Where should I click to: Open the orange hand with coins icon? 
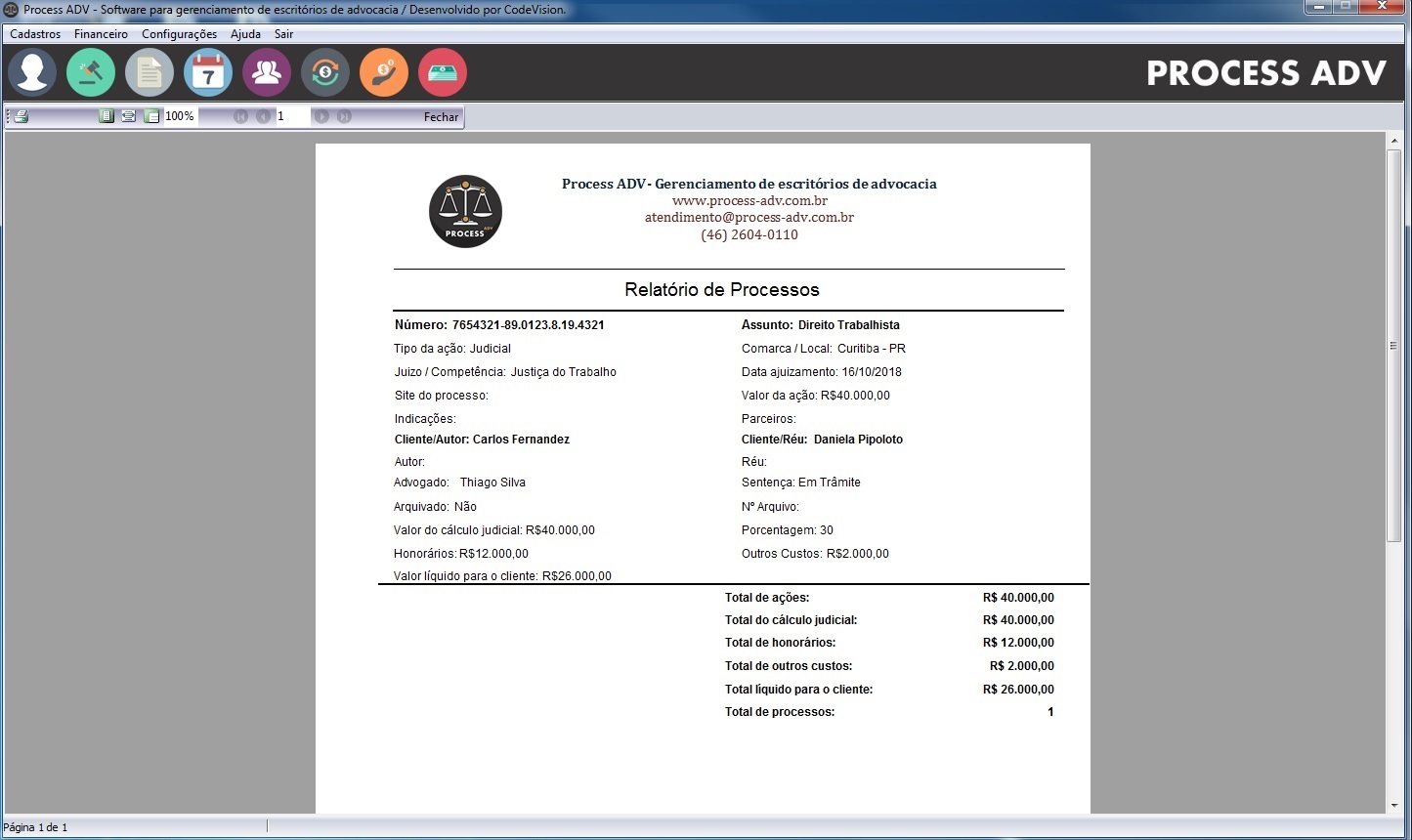click(x=384, y=72)
